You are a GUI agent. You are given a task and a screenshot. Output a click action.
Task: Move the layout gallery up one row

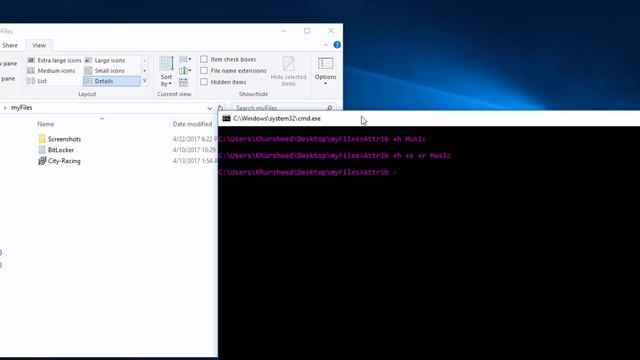click(x=144, y=60)
